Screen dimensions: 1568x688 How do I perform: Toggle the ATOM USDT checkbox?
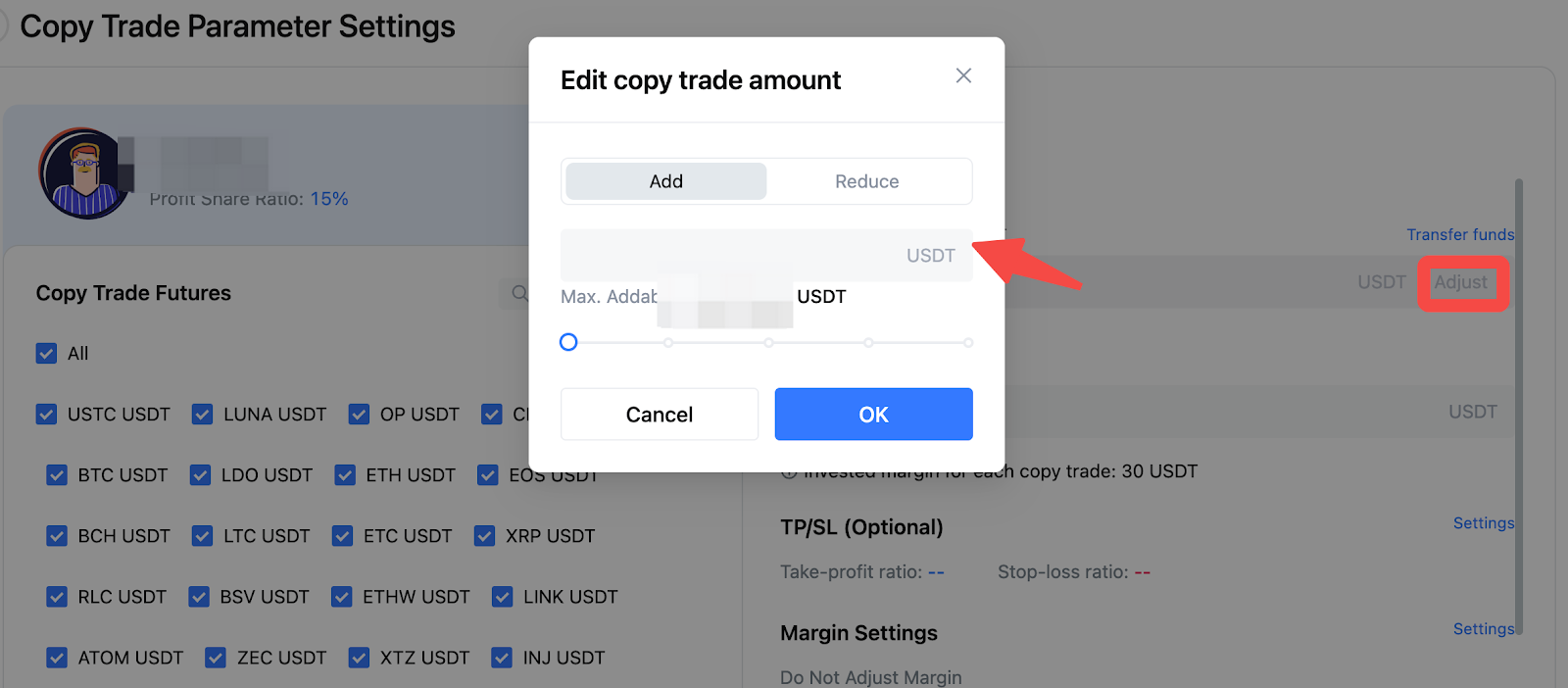coord(57,658)
